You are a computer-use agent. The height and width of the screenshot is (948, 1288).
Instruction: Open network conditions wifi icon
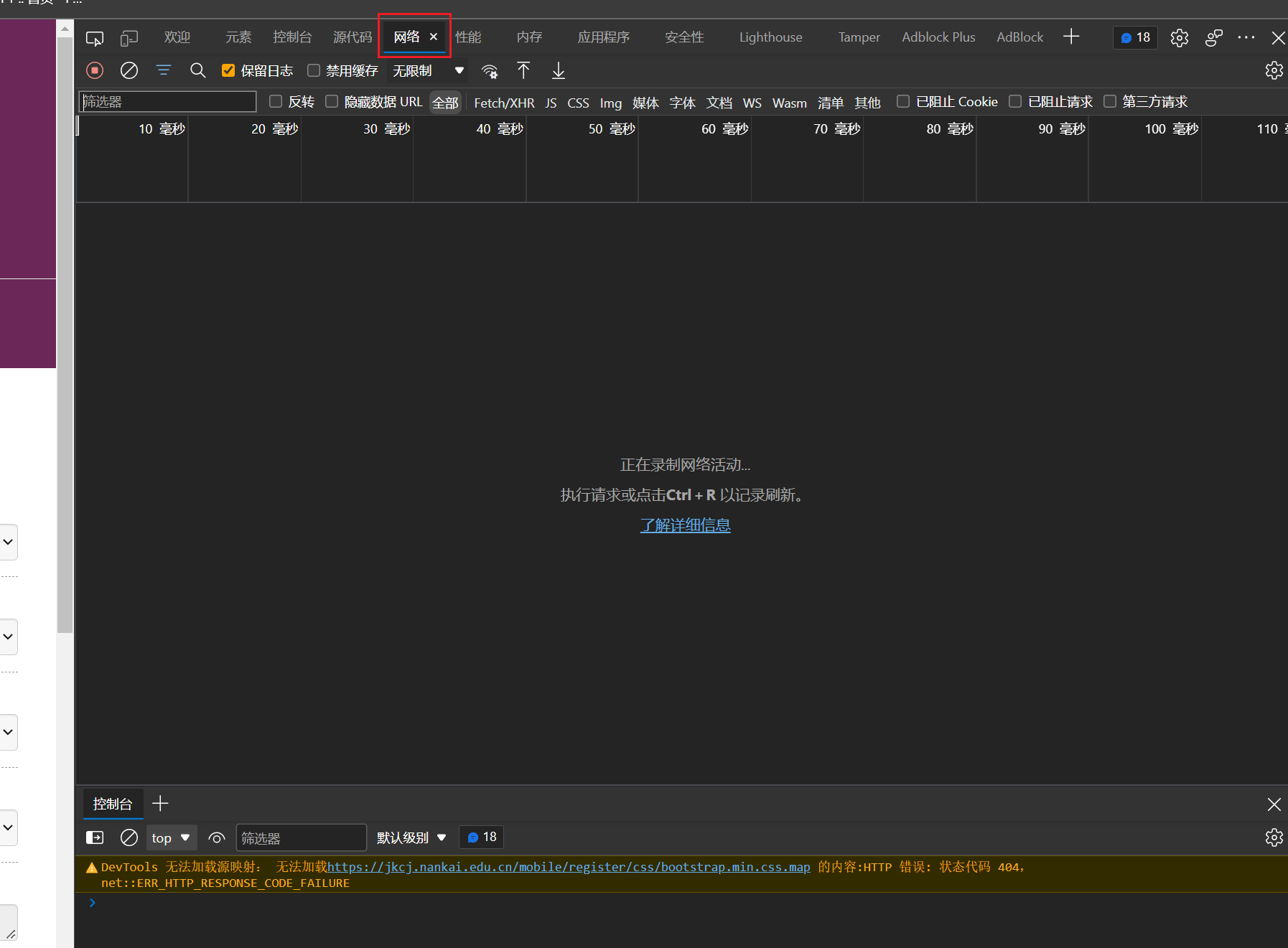(490, 71)
